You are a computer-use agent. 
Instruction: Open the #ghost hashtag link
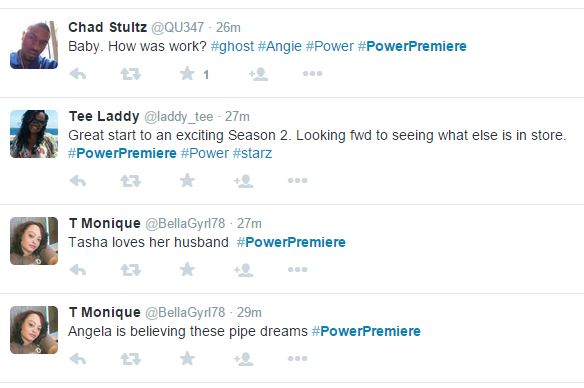point(232,47)
